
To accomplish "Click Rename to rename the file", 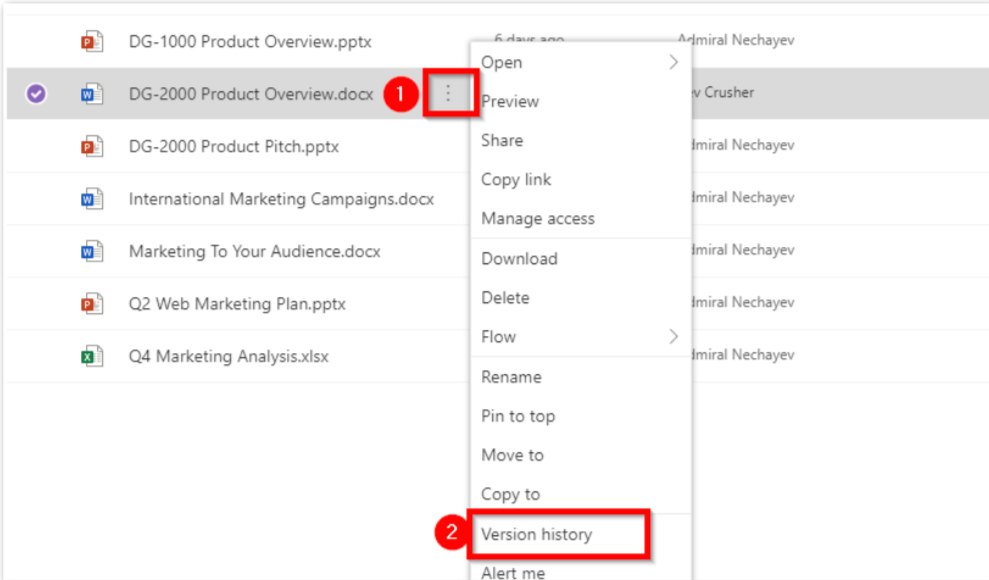I will tap(510, 377).
